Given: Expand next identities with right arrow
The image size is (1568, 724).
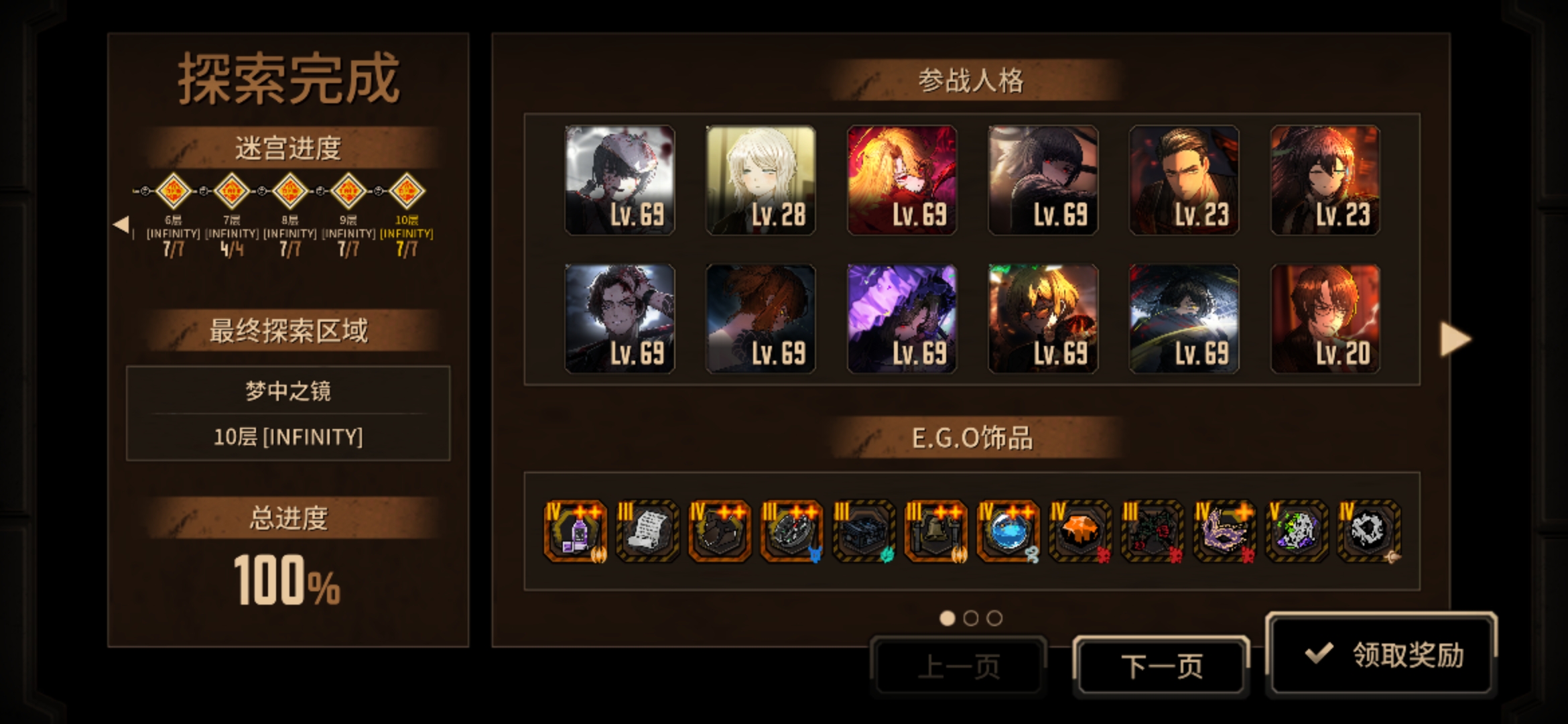Looking at the screenshot, I should click(1455, 339).
